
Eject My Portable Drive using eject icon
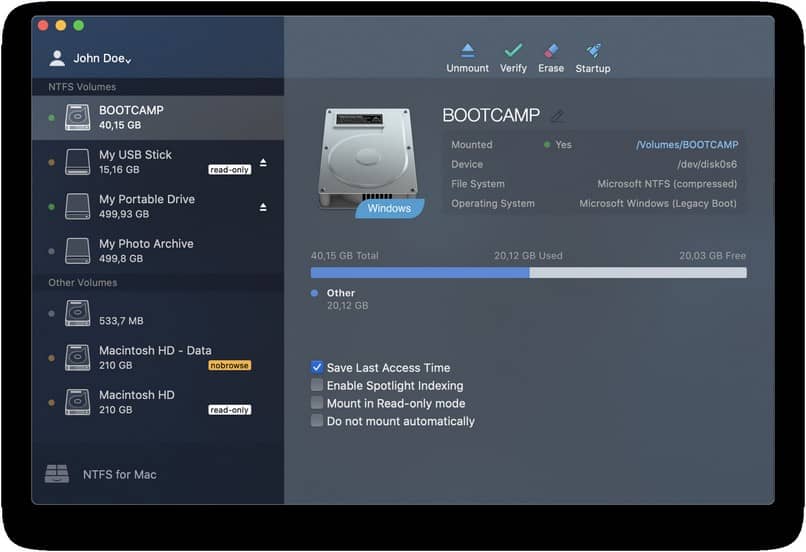point(263,207)
